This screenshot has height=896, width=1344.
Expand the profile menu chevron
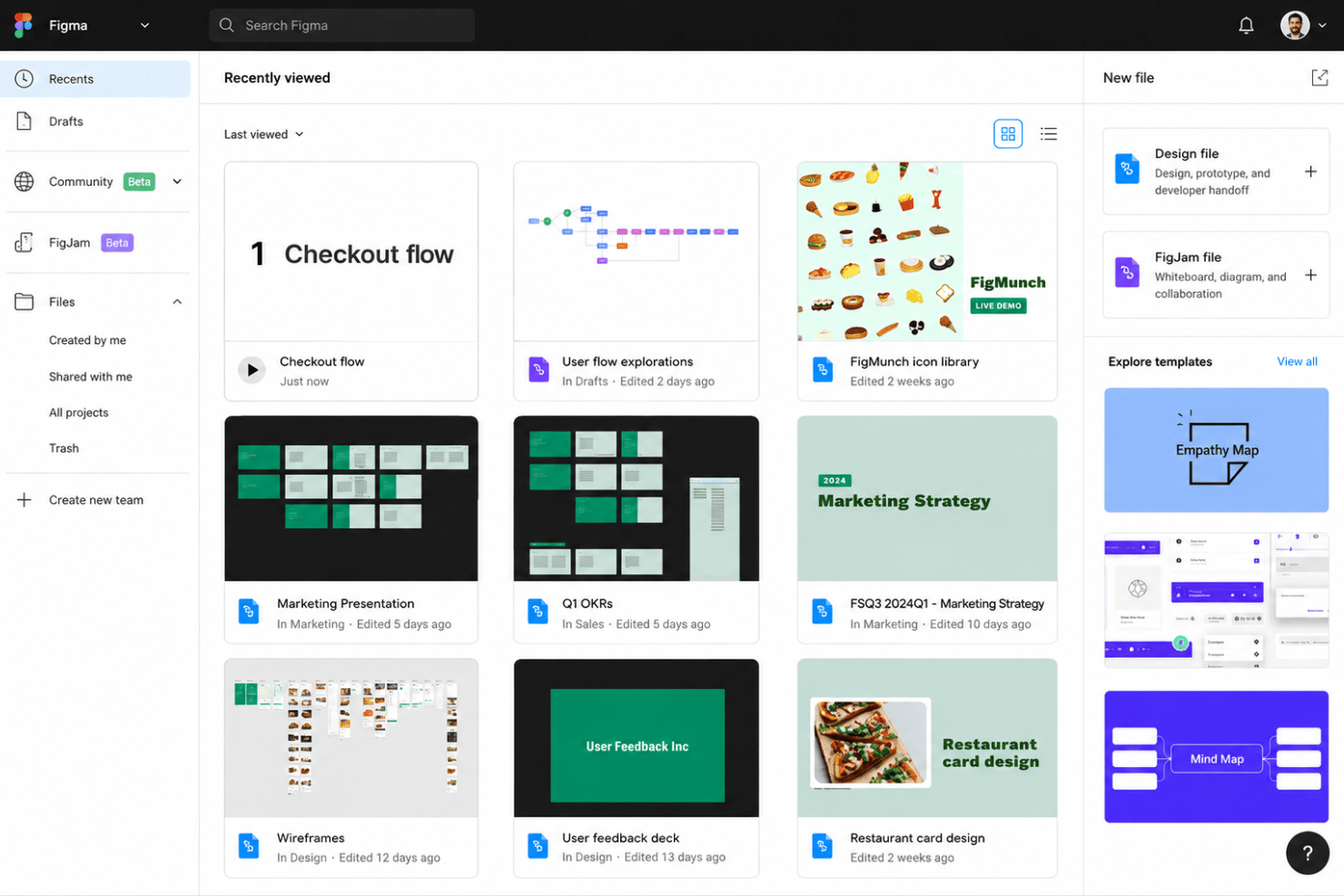1322,25
